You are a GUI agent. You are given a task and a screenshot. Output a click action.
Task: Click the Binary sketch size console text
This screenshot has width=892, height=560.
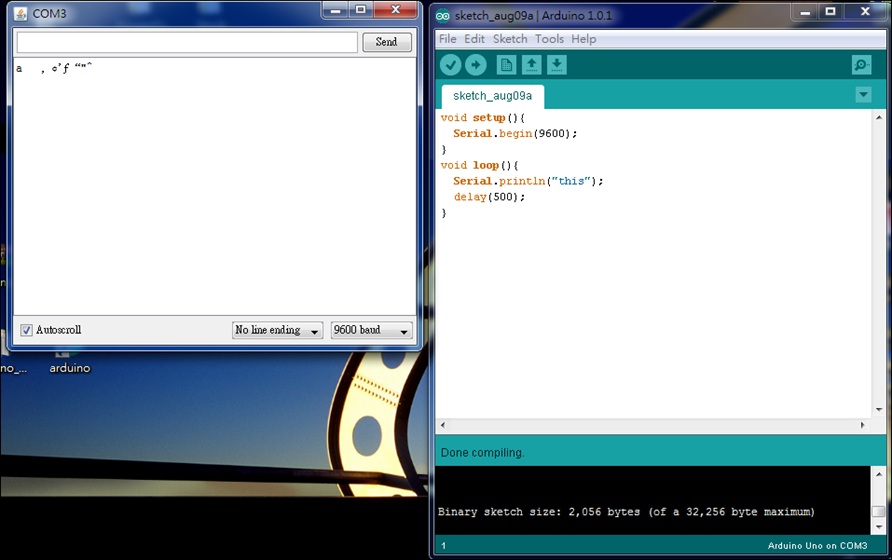626,512
